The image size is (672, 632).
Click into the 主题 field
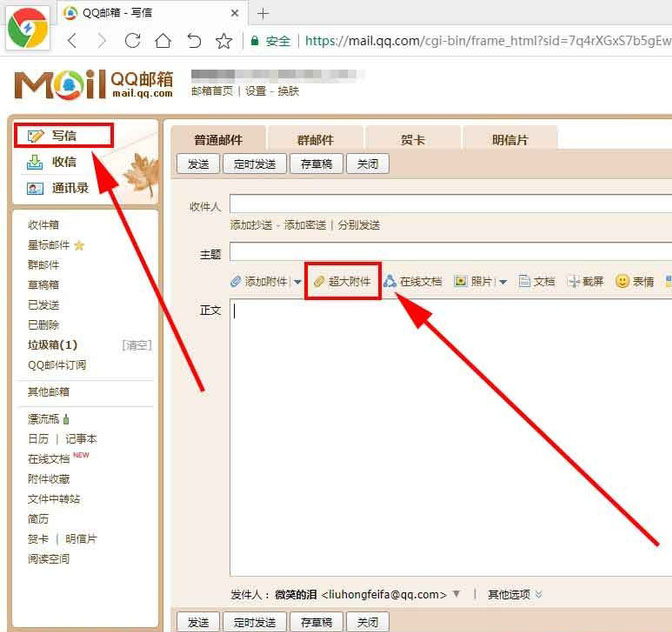[x=450, y=252]
